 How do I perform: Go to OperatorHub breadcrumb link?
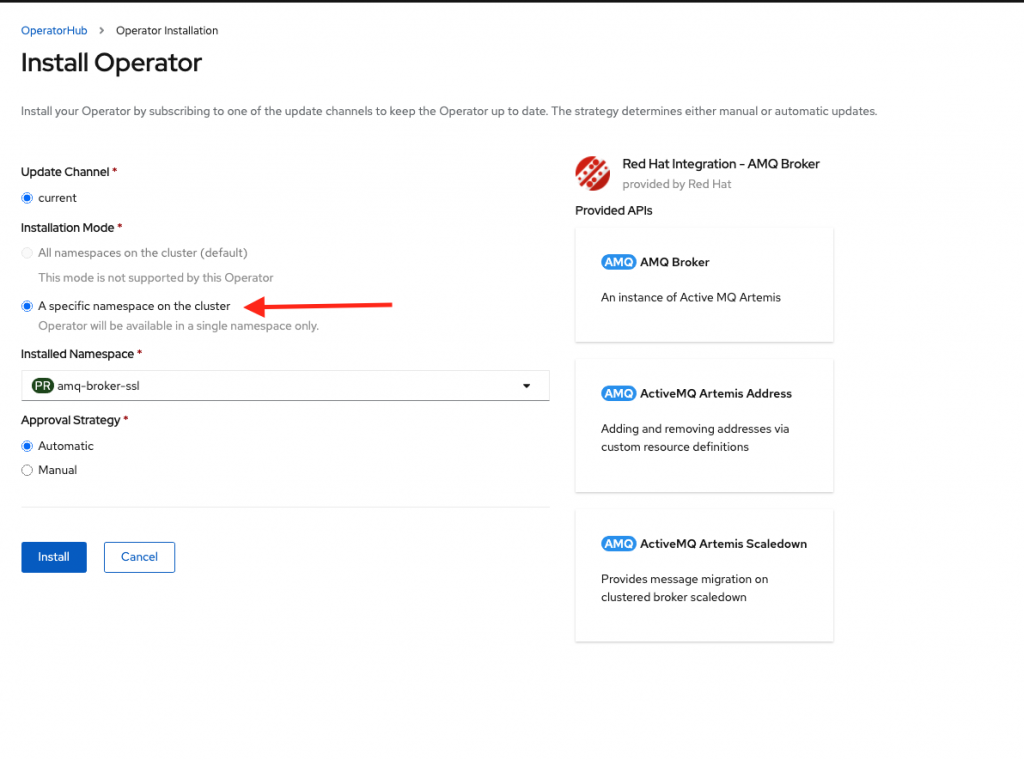click(x=54, y=31)
